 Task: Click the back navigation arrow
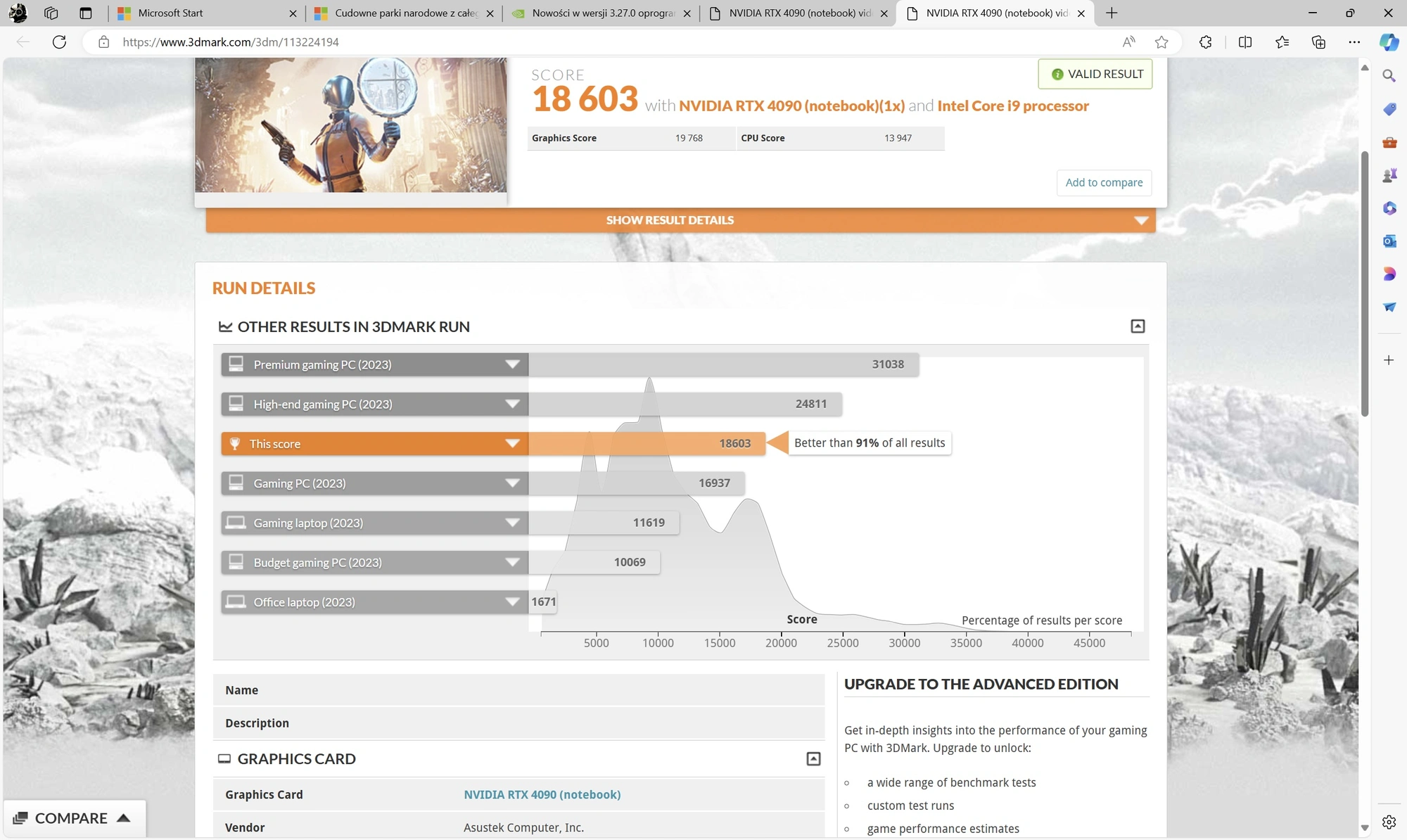point(23,42)
